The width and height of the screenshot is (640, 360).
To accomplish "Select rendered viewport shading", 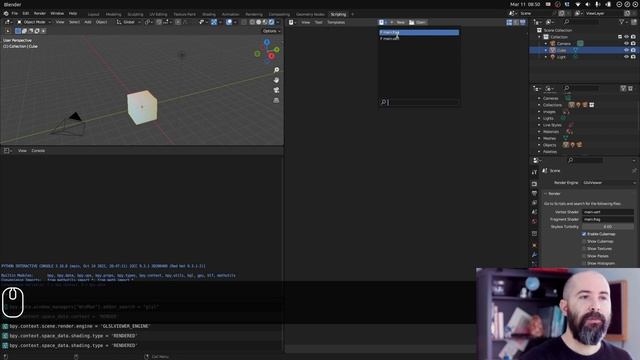I will point(271,22).
